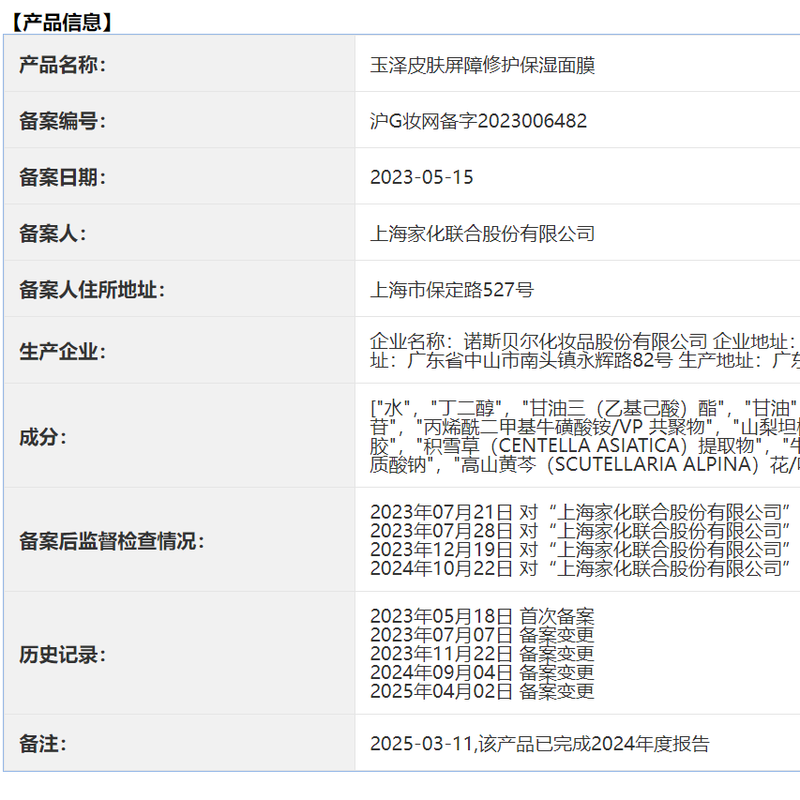800x800 pixels.
Task: Click the registrant value 上海家化联合股份有限公司
Action: (482, 234)
